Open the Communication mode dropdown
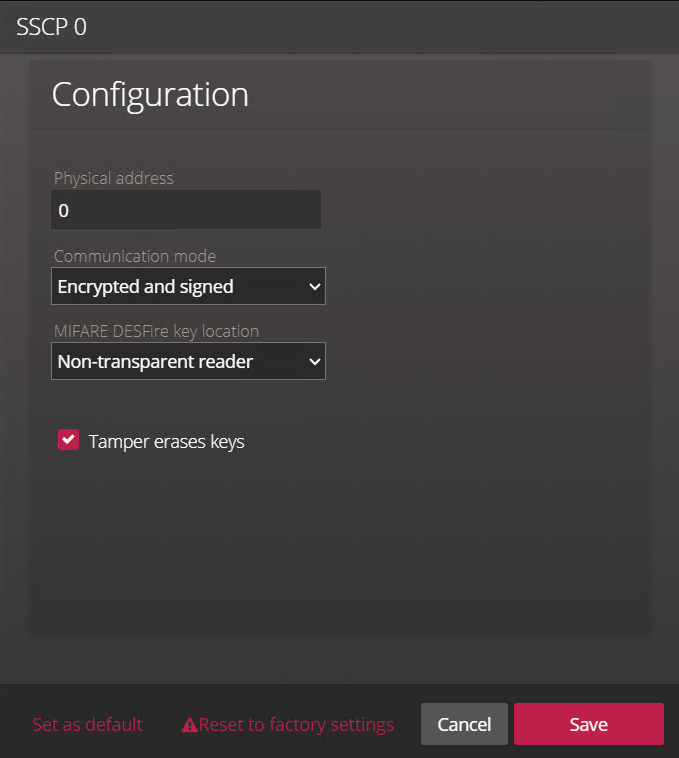The height and width of the screenshot is (758, 679). point(188,286)
